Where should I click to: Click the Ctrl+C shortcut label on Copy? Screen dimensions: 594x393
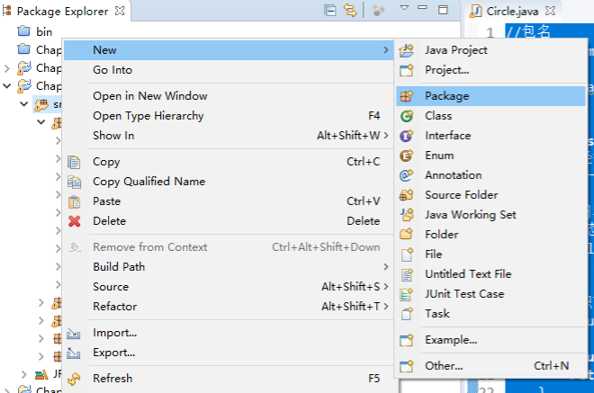(x=363, y=162)
